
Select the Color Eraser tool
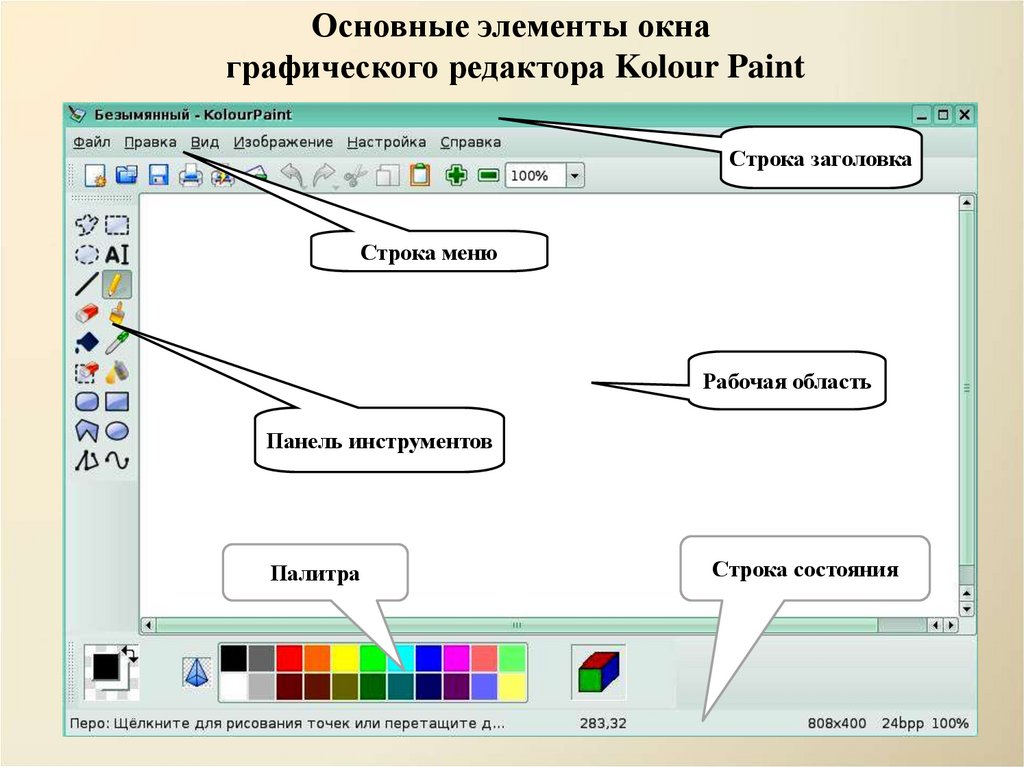click(x=86, y=372)
